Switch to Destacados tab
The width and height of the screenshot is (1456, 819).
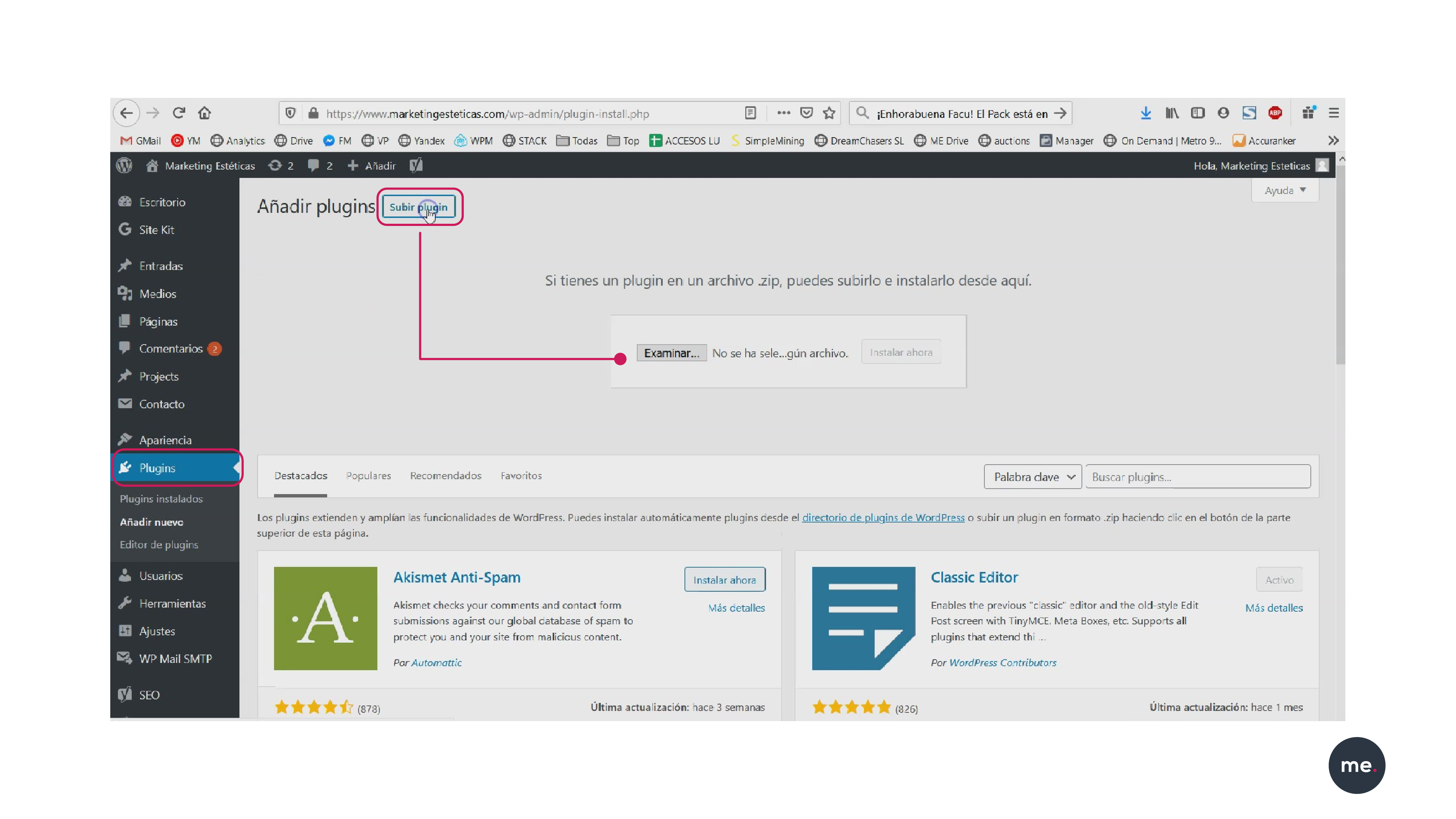pyautogui.click(x=301, y=476)
